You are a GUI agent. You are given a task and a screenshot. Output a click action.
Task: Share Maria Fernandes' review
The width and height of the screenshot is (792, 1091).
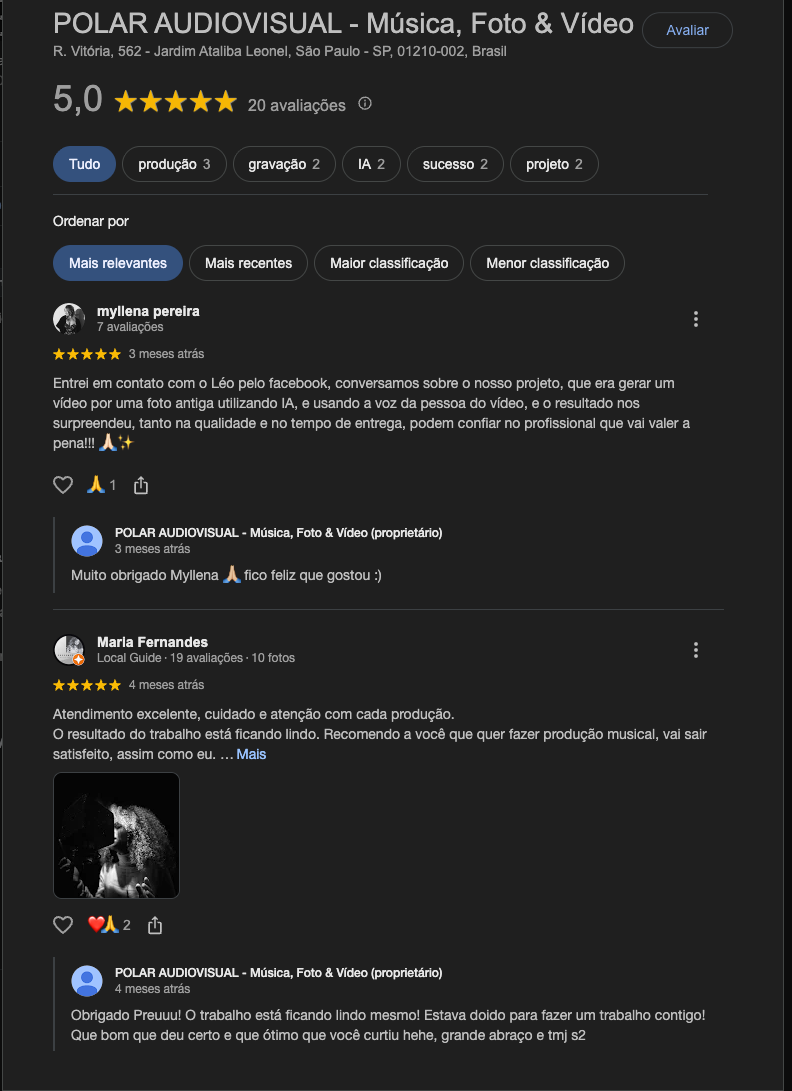point(155,925)
